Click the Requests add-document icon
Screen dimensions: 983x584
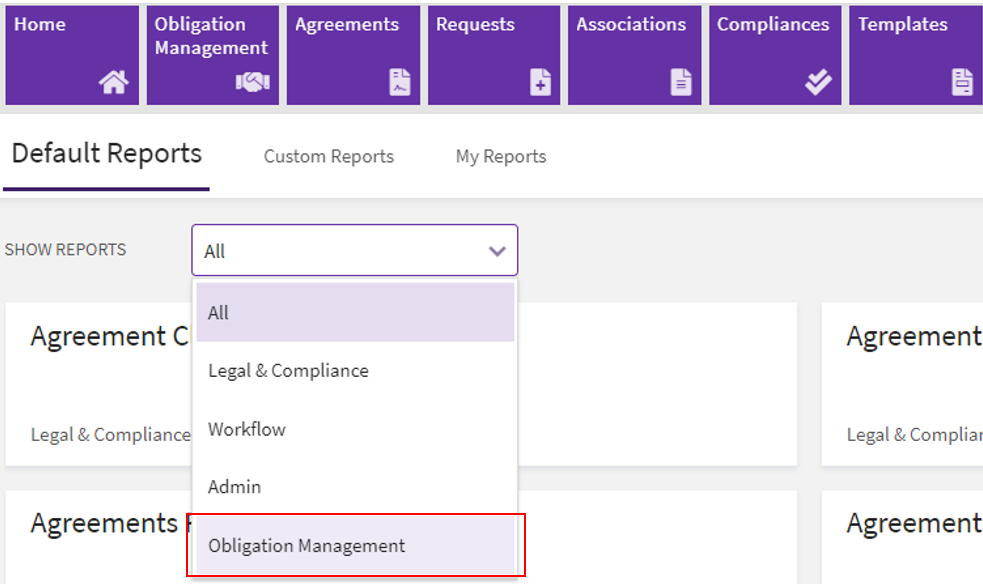tap(540, 84)
